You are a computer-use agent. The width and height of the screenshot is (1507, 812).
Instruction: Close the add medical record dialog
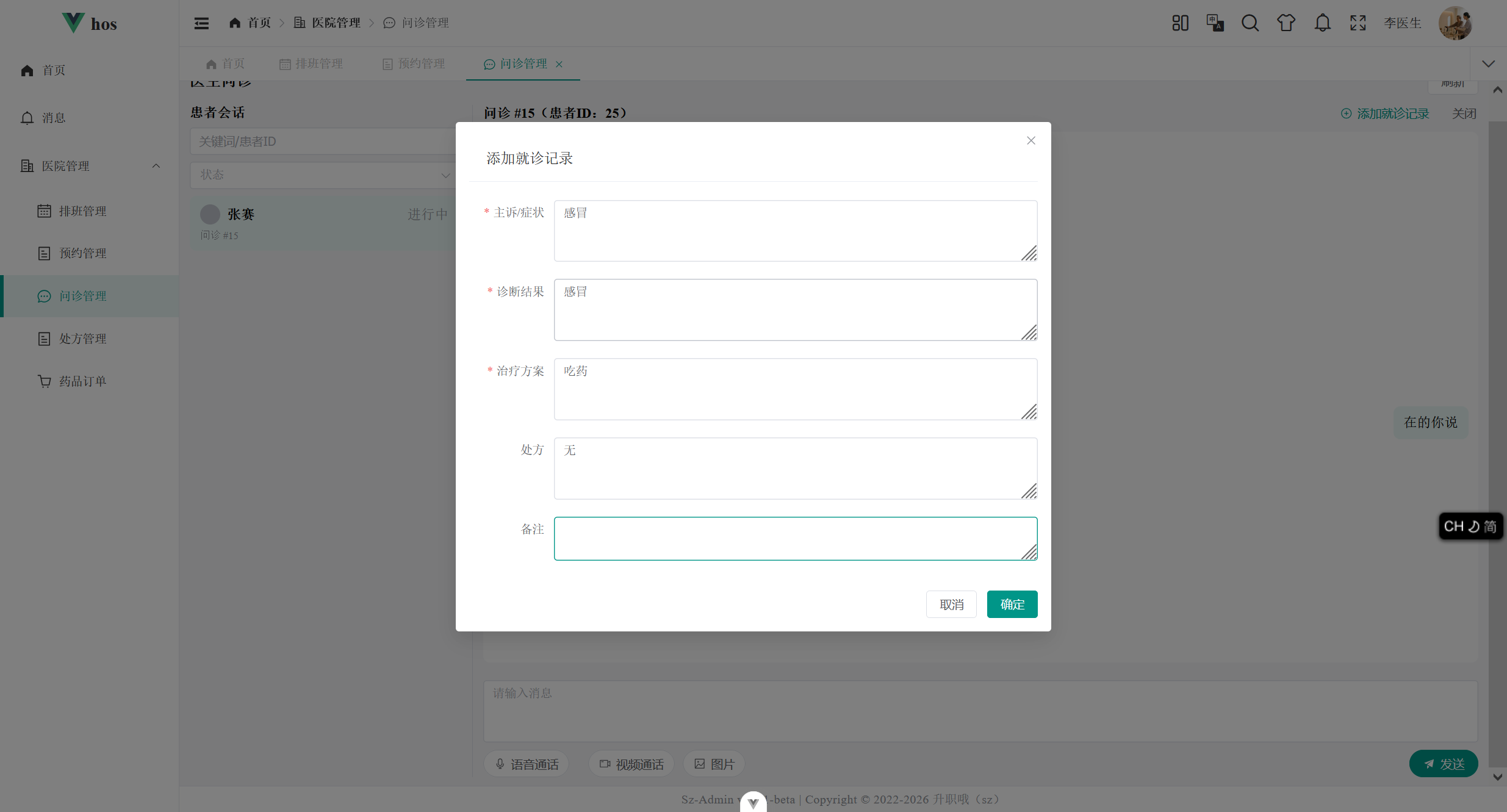coord(1030,141)
